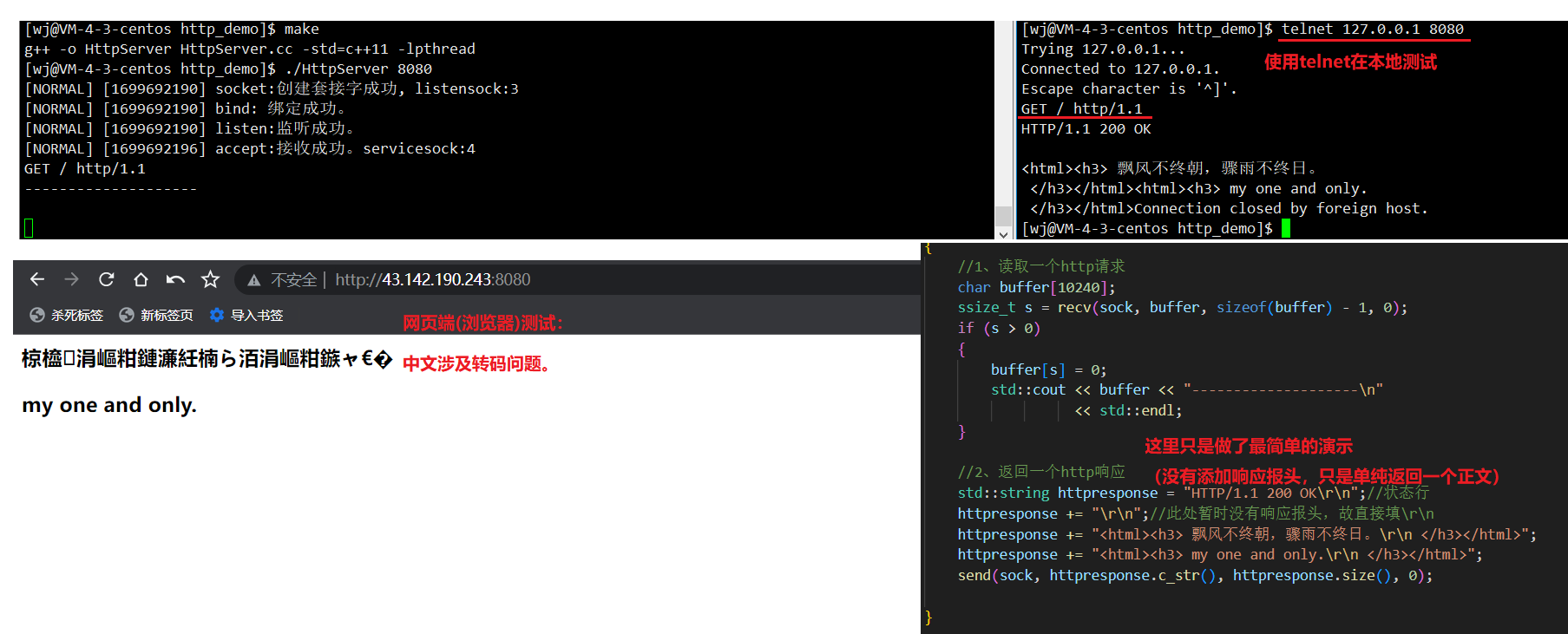Click the "./HttpServer 8080" command in left terminal
This screenshot has height=634, width=1568.
[x=358, y=69]
